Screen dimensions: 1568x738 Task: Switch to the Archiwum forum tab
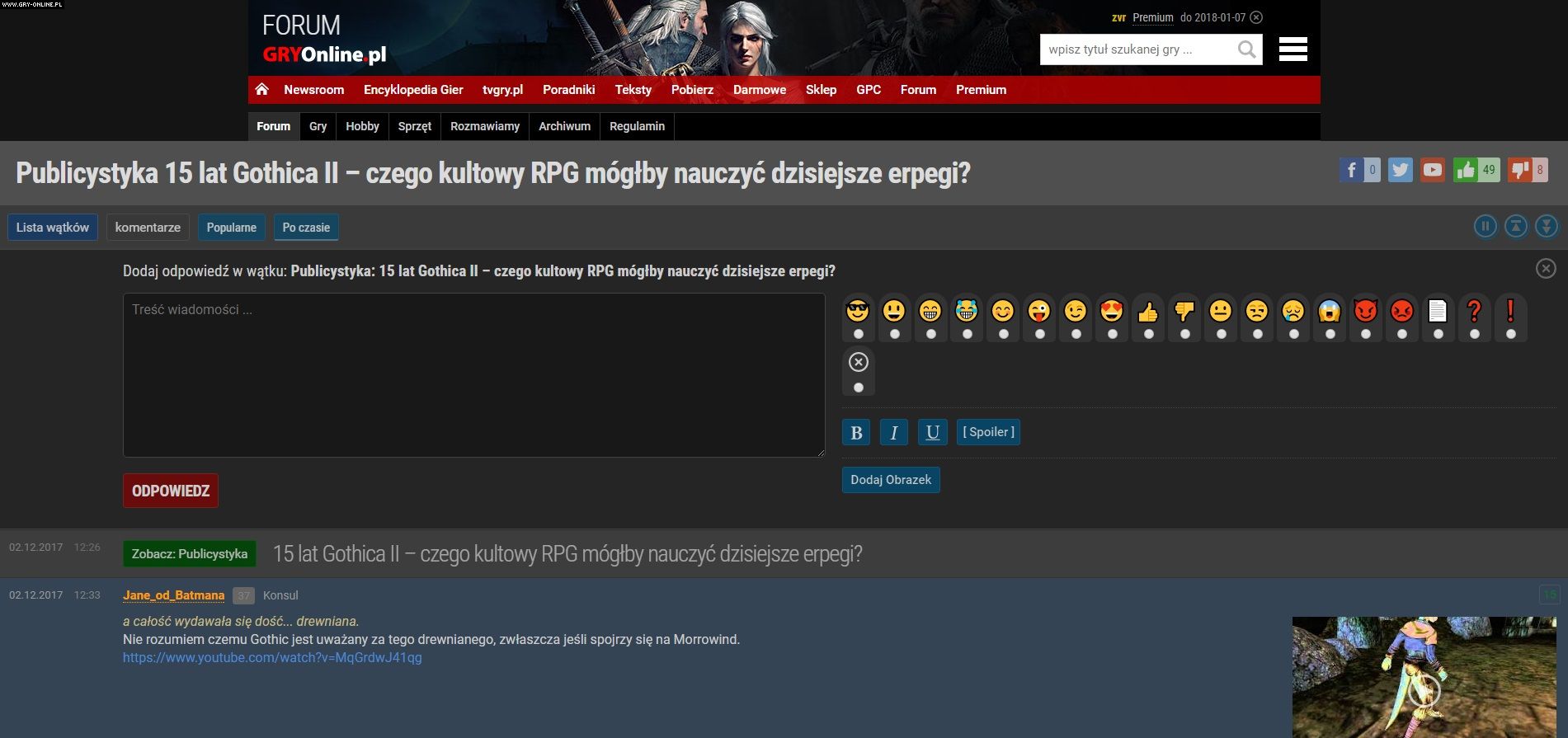point(564,126)
